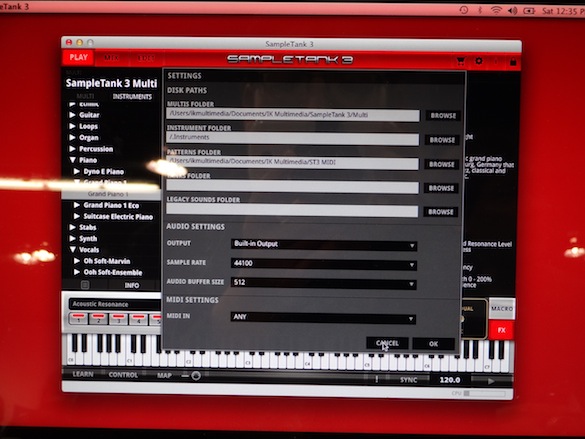Toggle macro button 4
Screen dimensions: 585x439
[138, 320]
